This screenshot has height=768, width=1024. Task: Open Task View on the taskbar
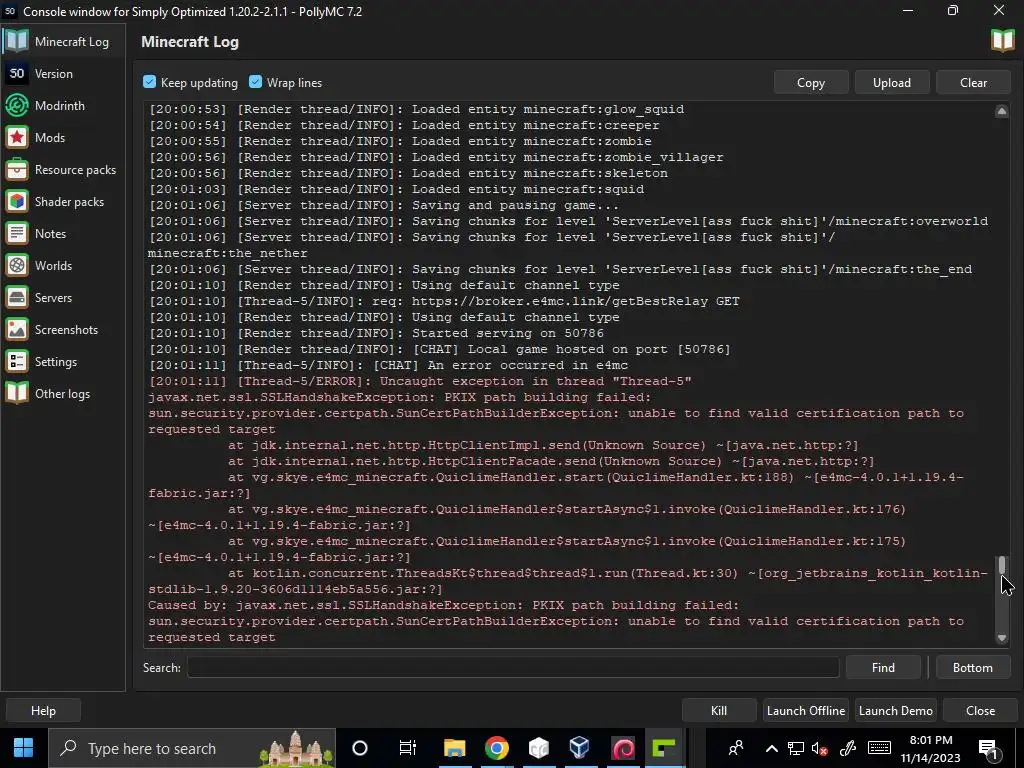click(408, 748)
